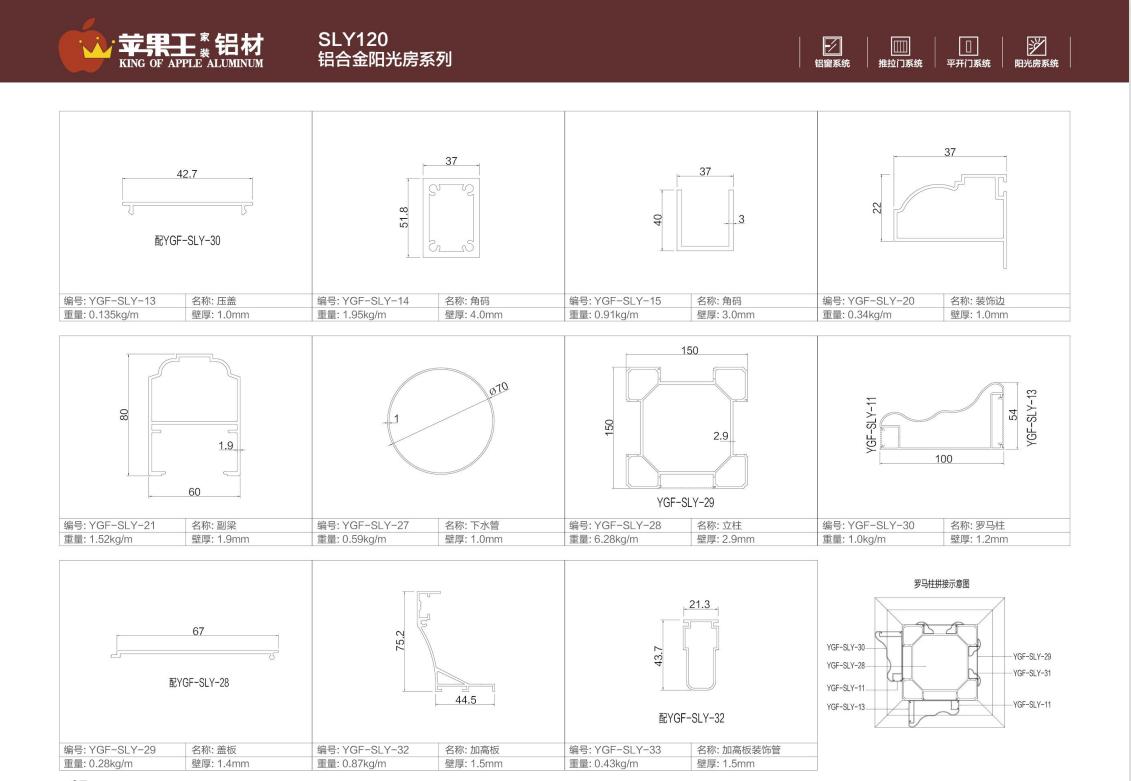Open the 铝窗系统 window icon
1131x781 pixels.
pyautogui.click(x=830, y=45)
